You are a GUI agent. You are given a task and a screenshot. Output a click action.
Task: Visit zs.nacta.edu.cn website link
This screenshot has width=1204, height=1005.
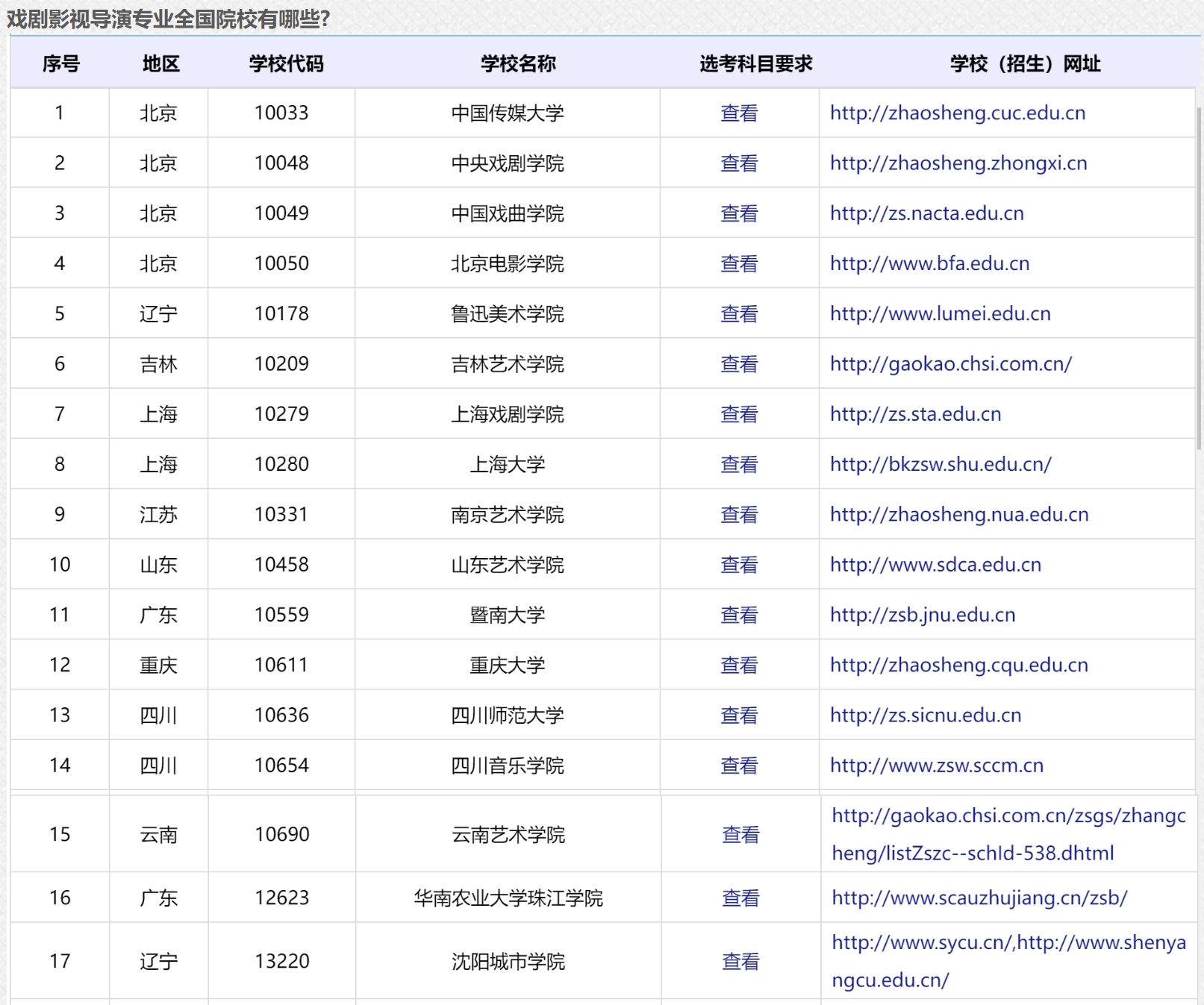(927, 213)
